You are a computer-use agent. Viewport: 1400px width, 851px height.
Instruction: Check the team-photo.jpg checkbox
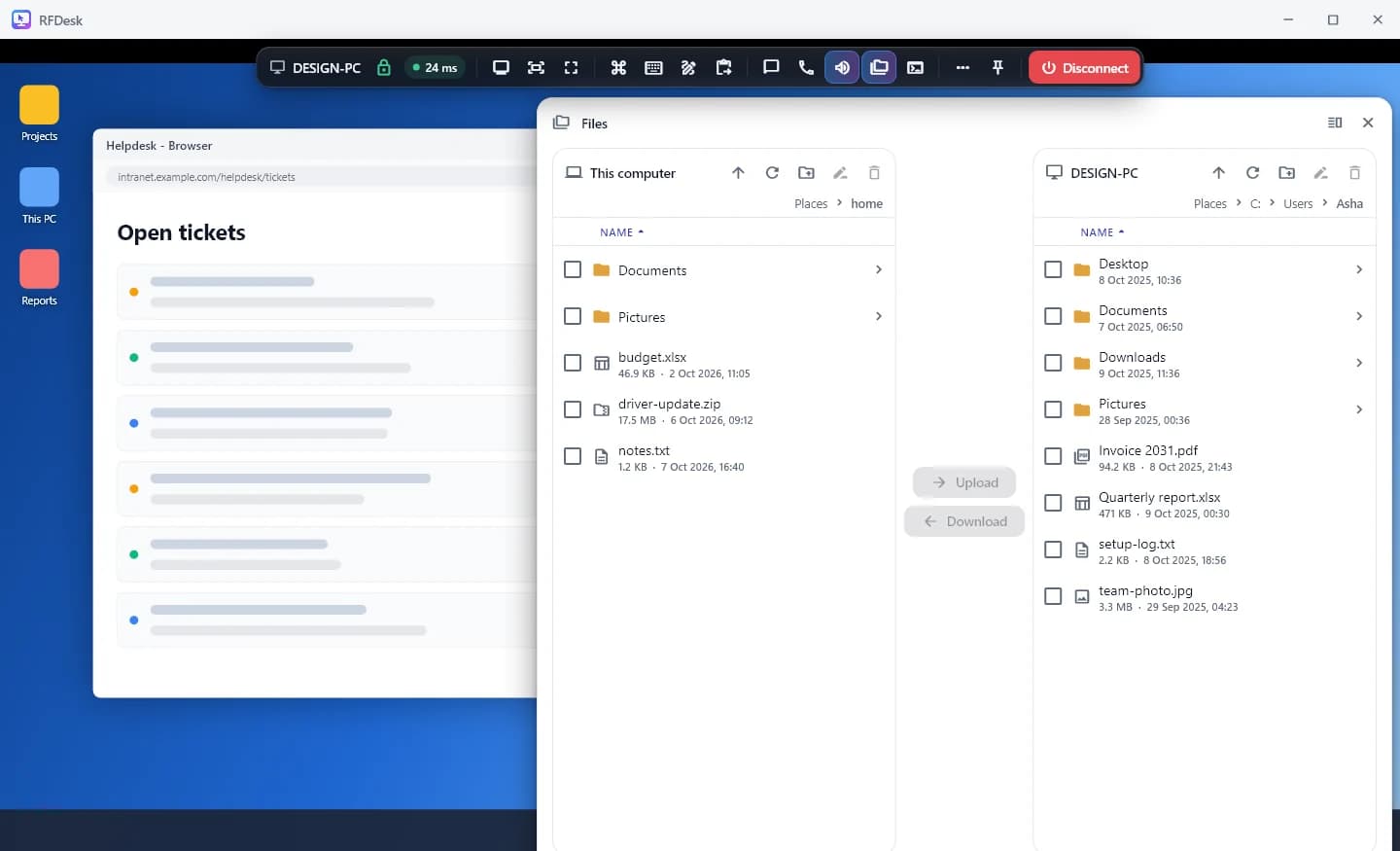pos(1053,596)
